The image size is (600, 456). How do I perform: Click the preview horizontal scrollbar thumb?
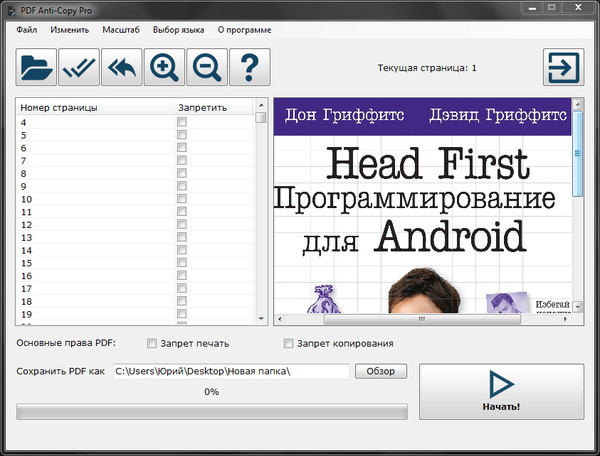pyautogui.click(x=422, y=319)
